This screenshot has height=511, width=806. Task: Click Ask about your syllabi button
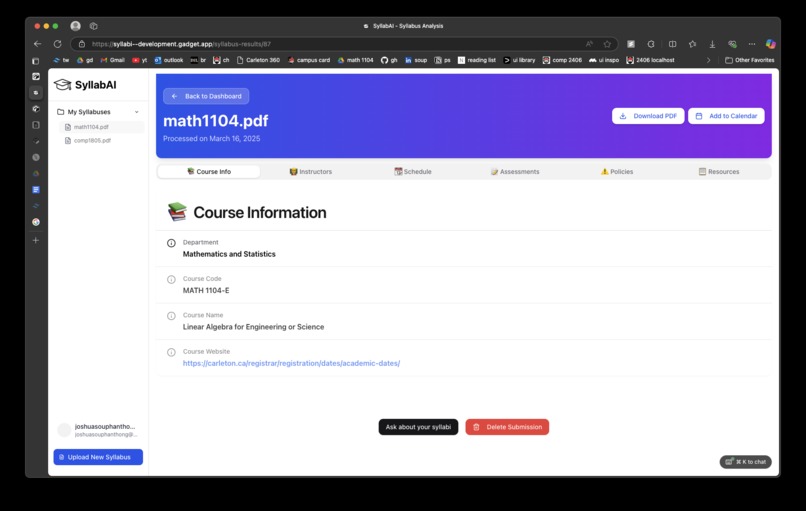click(x=418, y=427)
